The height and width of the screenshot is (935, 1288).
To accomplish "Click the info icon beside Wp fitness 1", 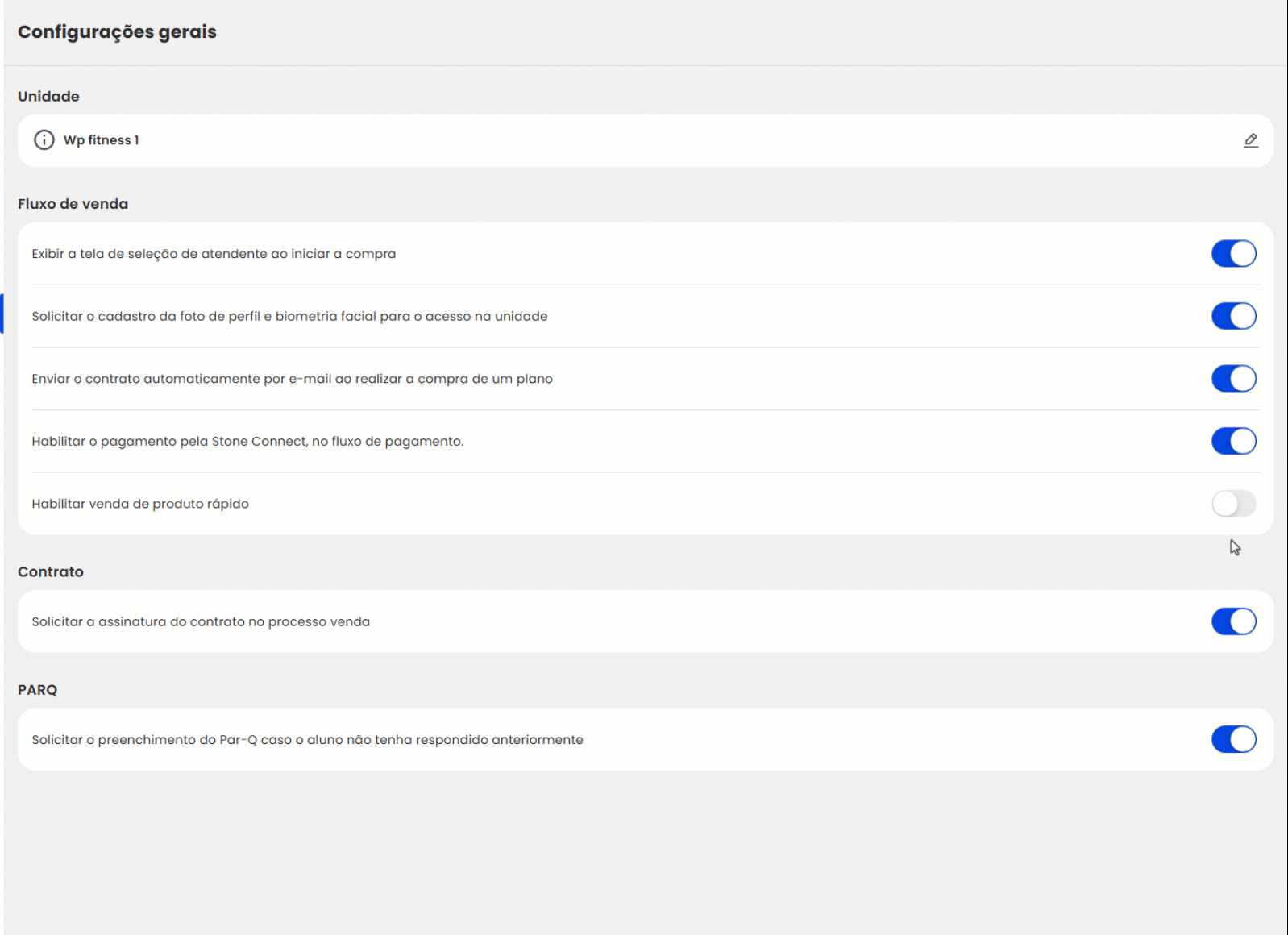I will (44, 140).
